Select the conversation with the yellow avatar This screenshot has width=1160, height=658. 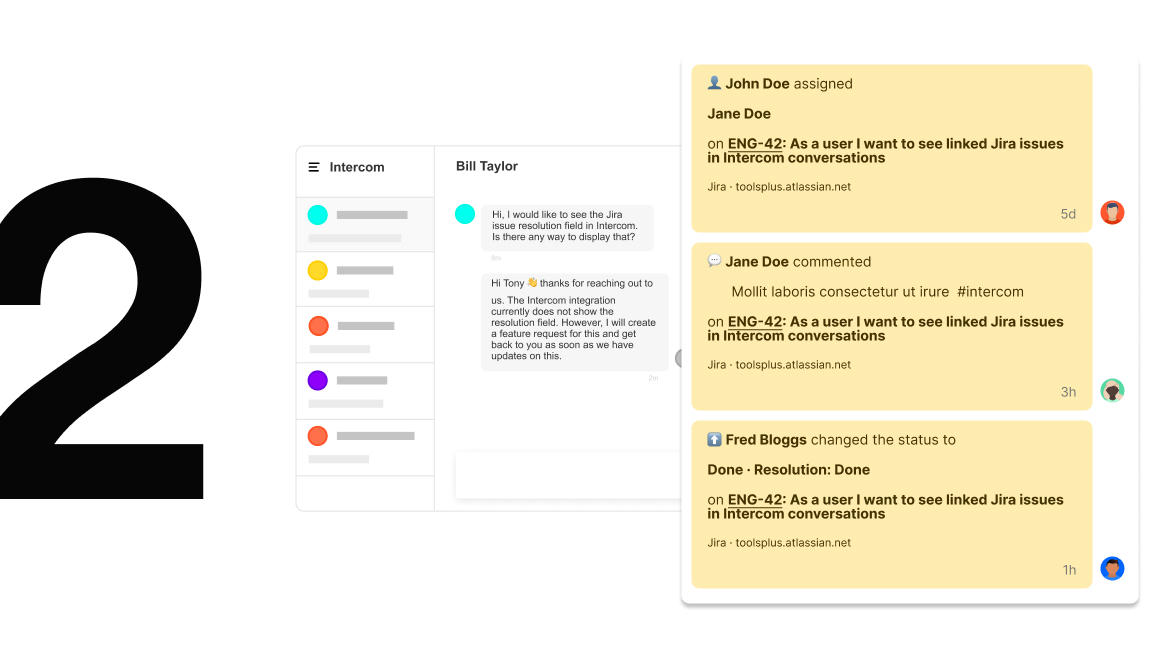tap(365, 279)
